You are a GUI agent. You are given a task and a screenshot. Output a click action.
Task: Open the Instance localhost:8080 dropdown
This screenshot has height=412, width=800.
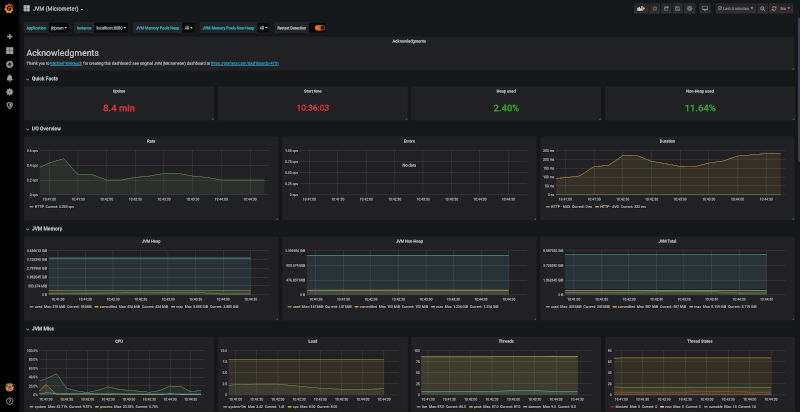coord(112,28)
